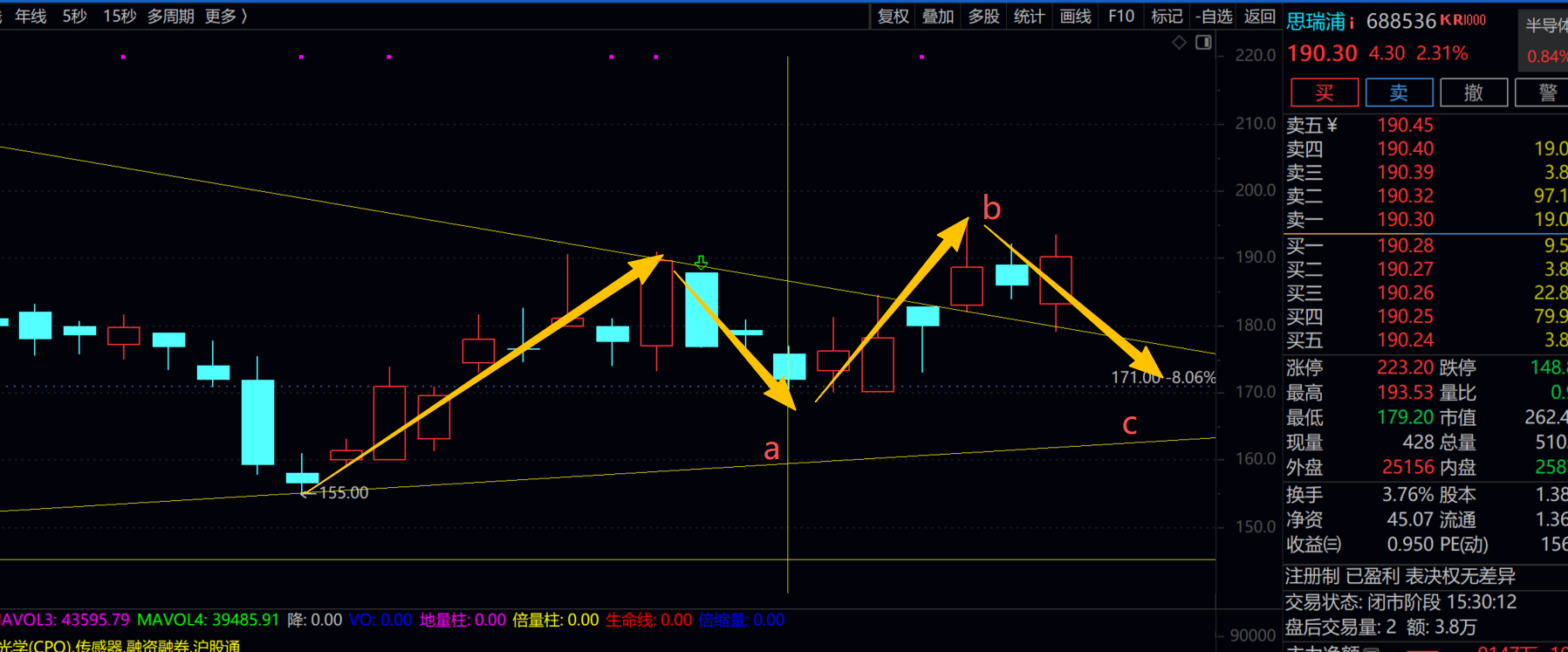Click the green down-arrow marker on candlestick
This screenshot has height=652, width=1568.
[x=701, y=263]
